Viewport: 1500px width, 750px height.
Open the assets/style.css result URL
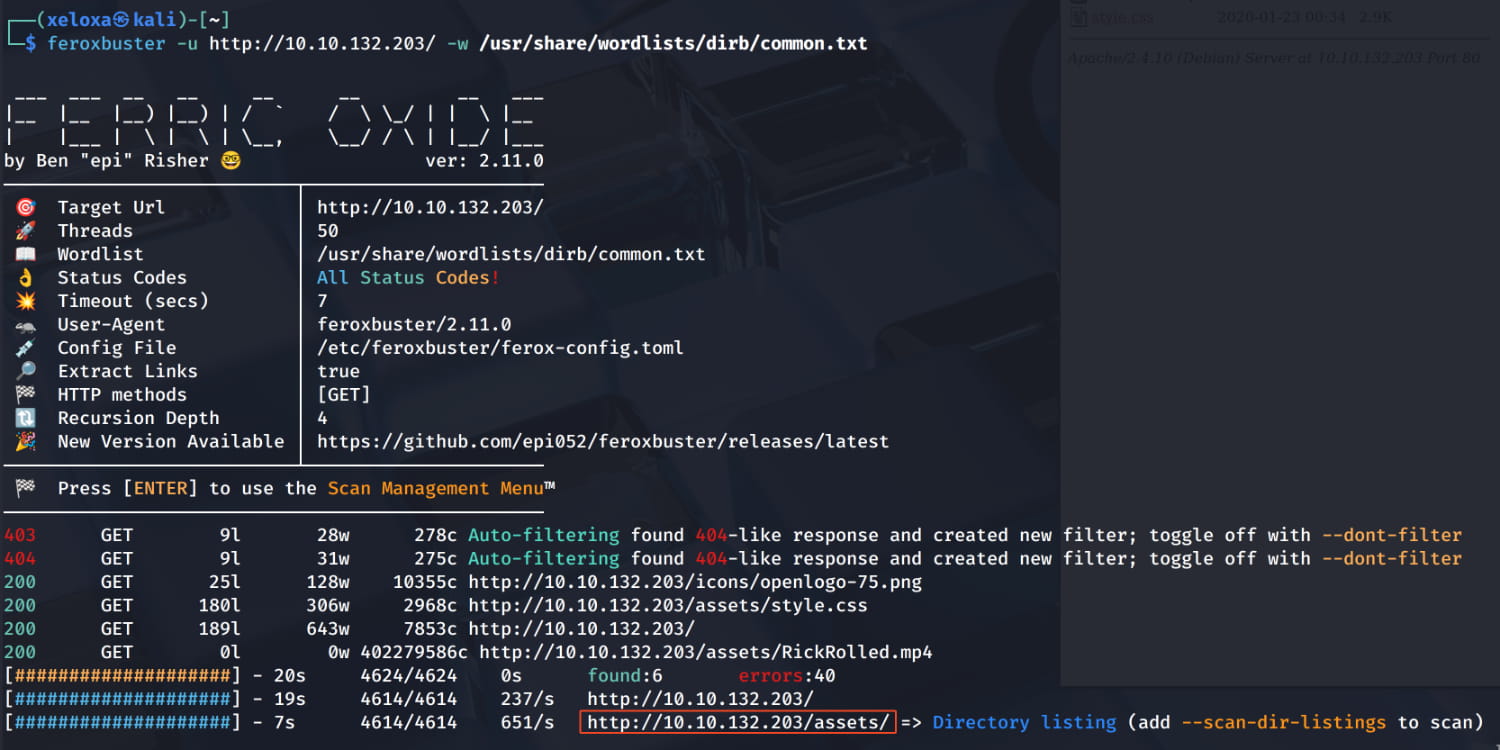667,605
